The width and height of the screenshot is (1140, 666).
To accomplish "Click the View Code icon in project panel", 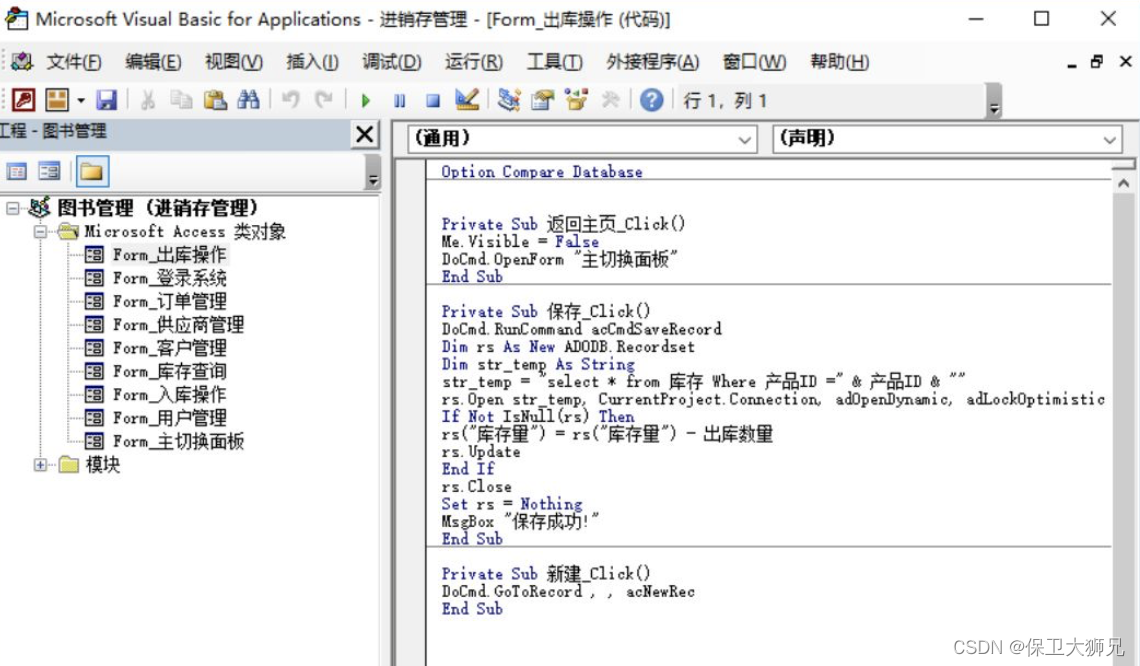I will point(16,172).
